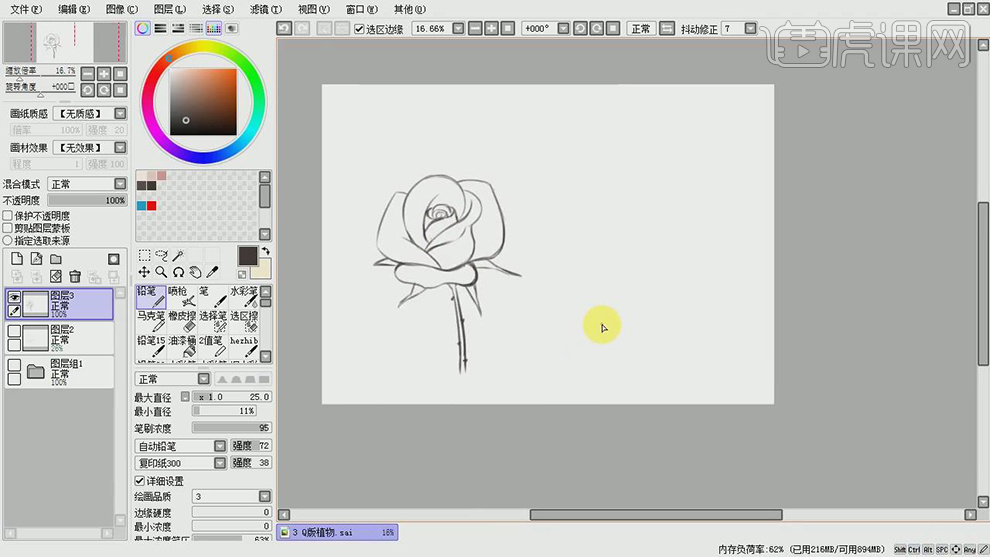Adjust the 笔刷浓度 density slider
Viewport: 990px width, 557px height.
click(x=230, y=428)
